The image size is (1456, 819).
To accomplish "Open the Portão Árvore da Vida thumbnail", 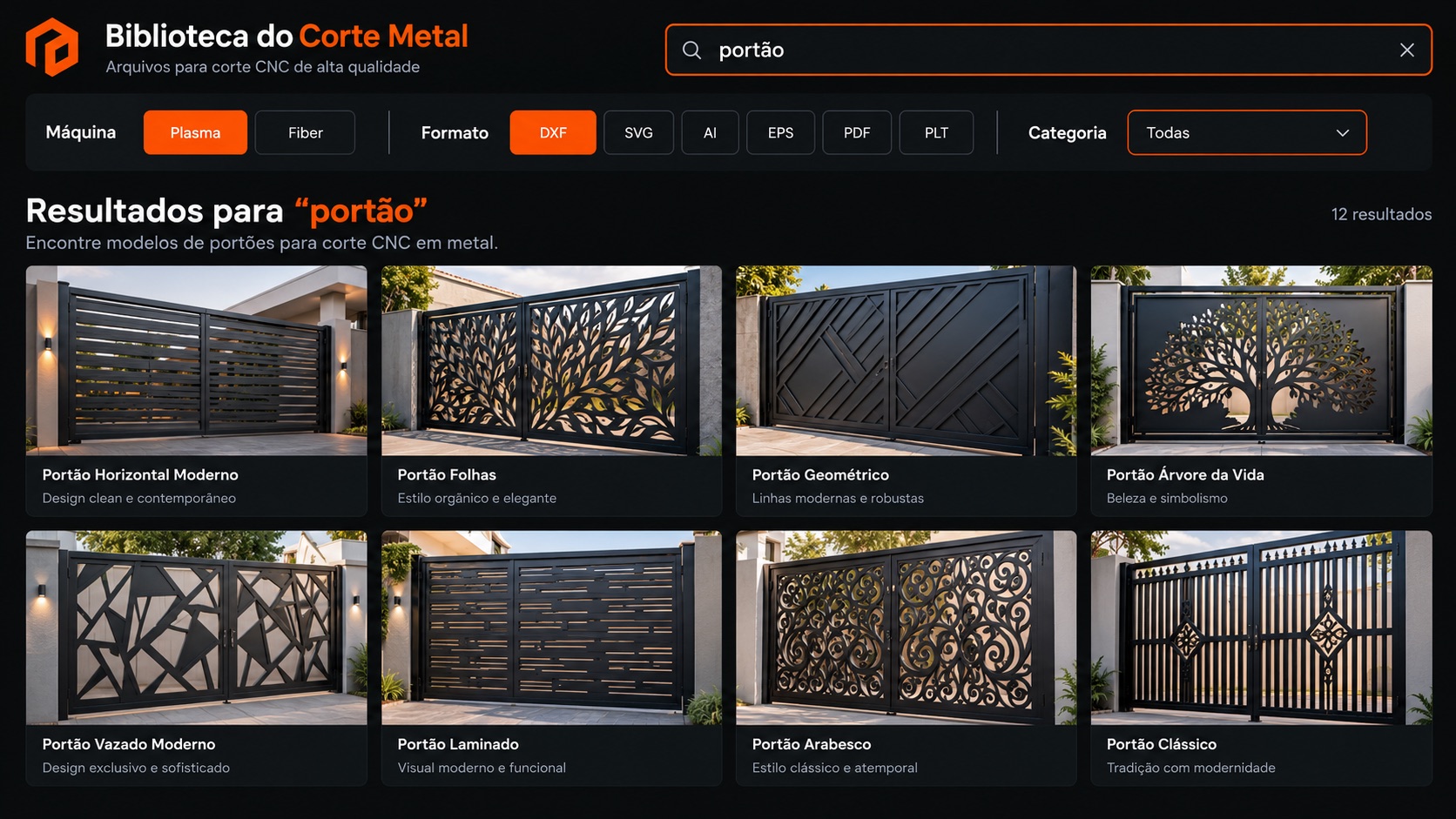I will (1261, 360).
